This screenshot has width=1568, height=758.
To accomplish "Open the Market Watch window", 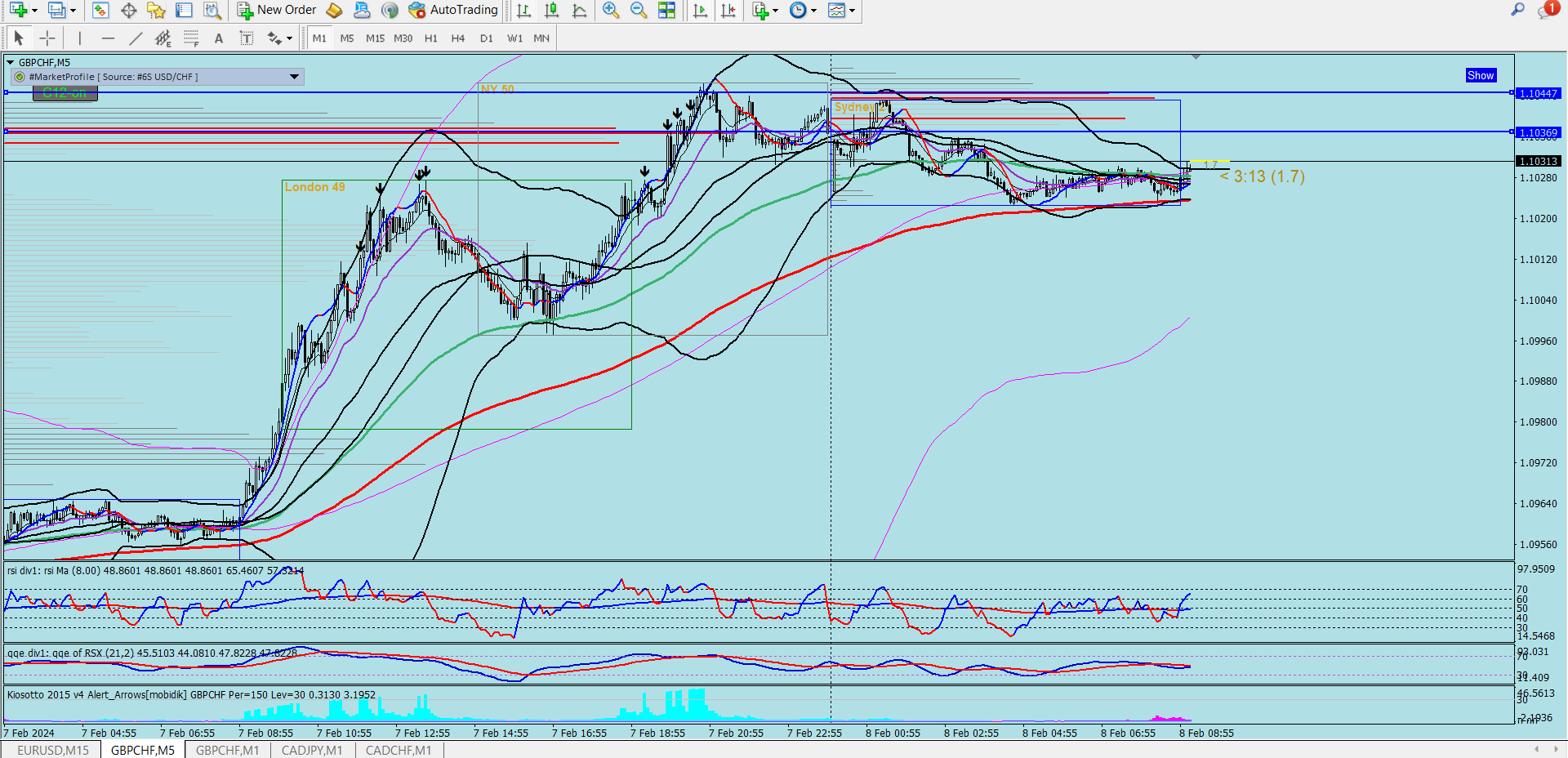I will coord(100,10).
